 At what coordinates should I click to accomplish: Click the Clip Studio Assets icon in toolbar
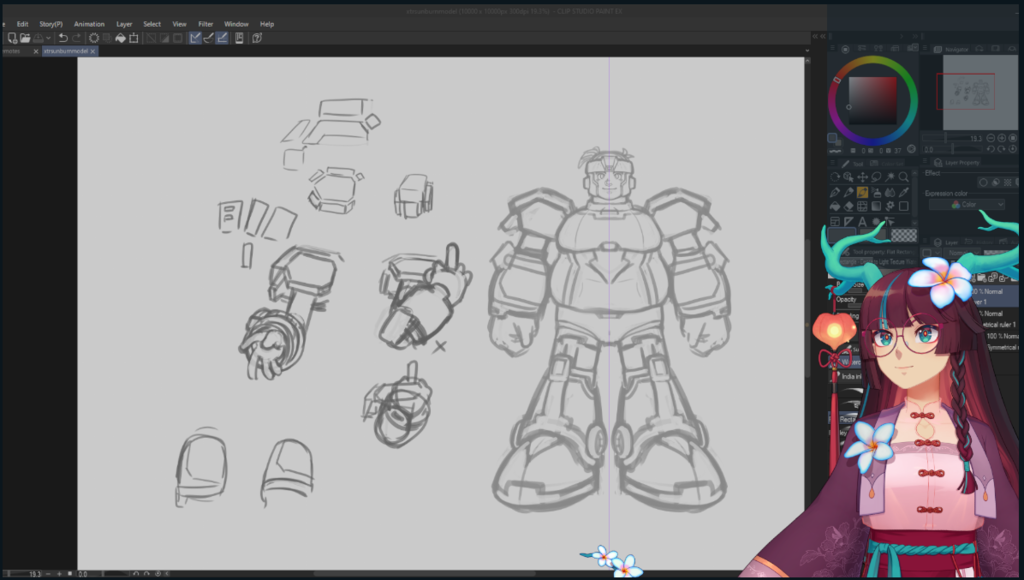click(239, 38)
